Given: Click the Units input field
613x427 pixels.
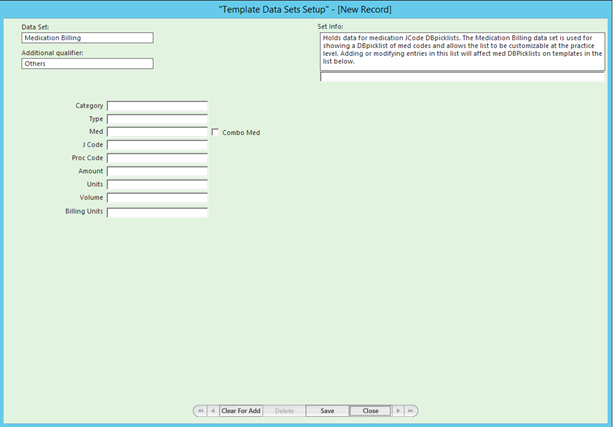Looking at the screenshot, I should [157, 185].
